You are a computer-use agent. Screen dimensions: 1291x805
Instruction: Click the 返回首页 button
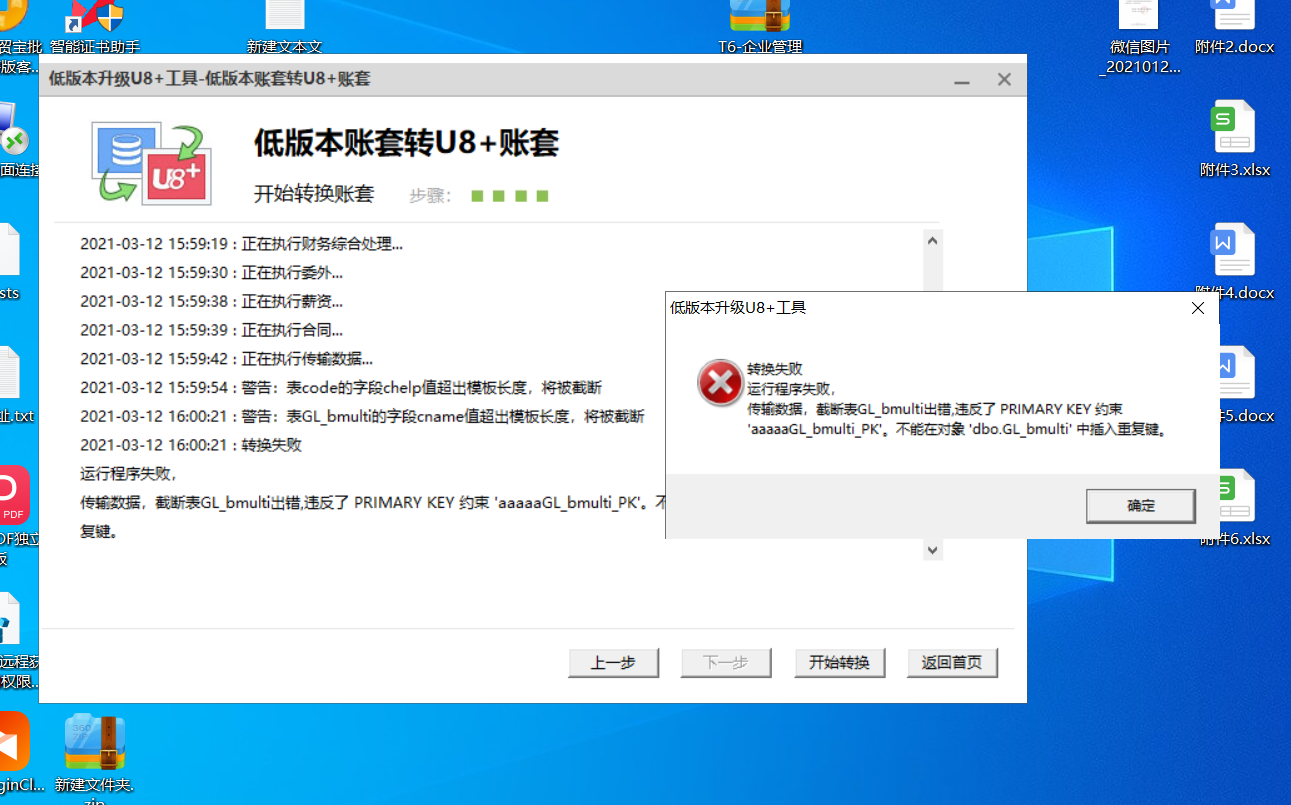tap(952, 662)
